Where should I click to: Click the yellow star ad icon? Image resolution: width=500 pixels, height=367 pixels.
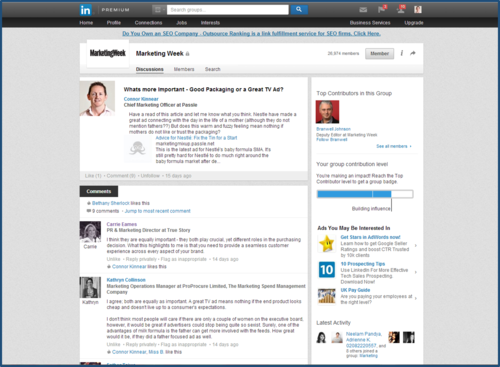pyautogui.click(x=327, y=243)
